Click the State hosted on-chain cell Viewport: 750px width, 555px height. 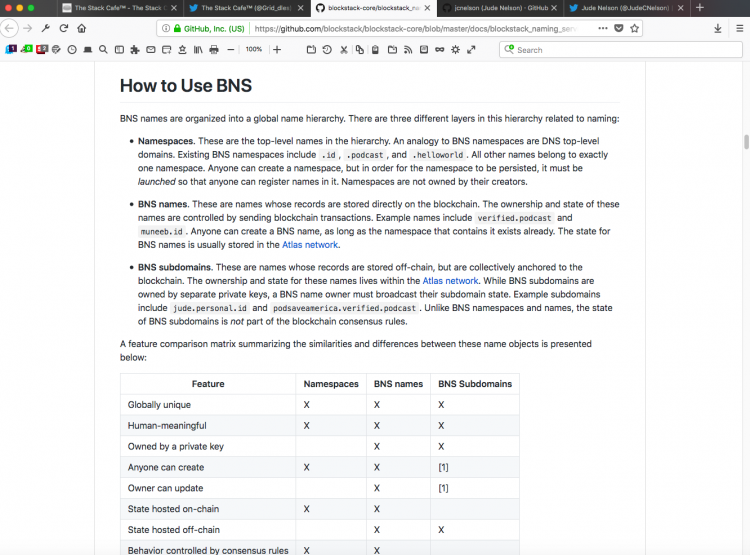(208, 509)
